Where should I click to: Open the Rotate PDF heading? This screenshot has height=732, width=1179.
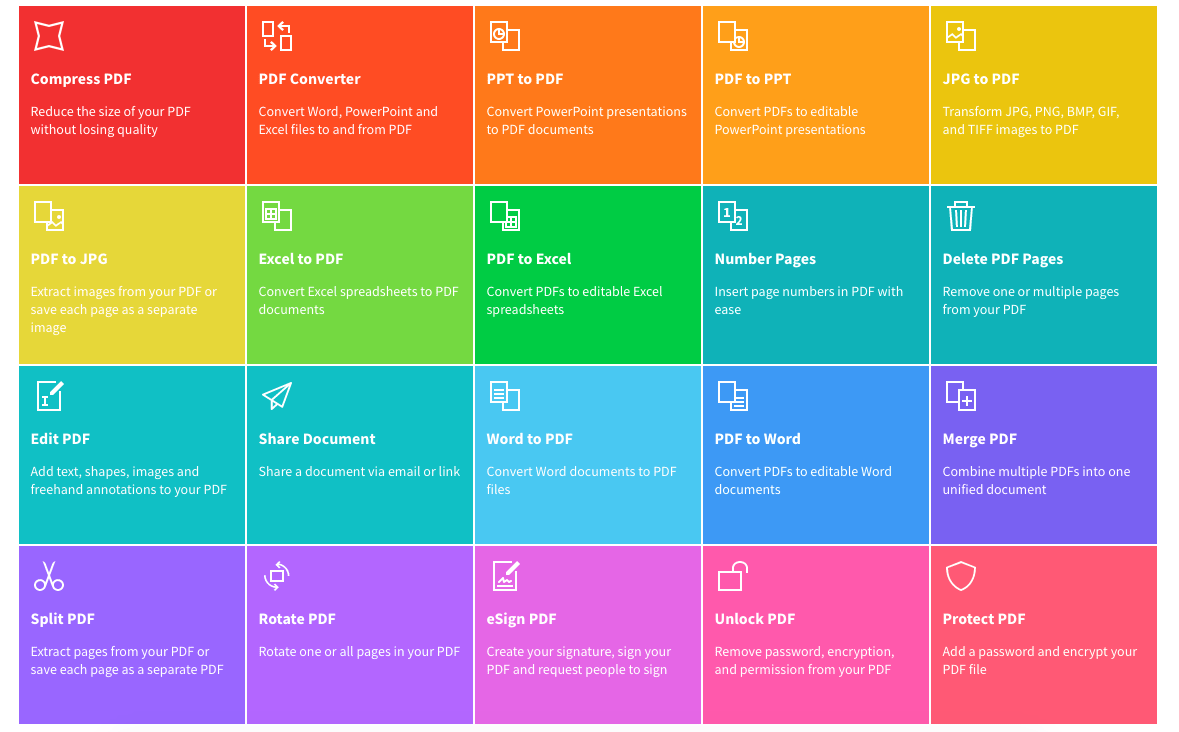tap(296, 619)
